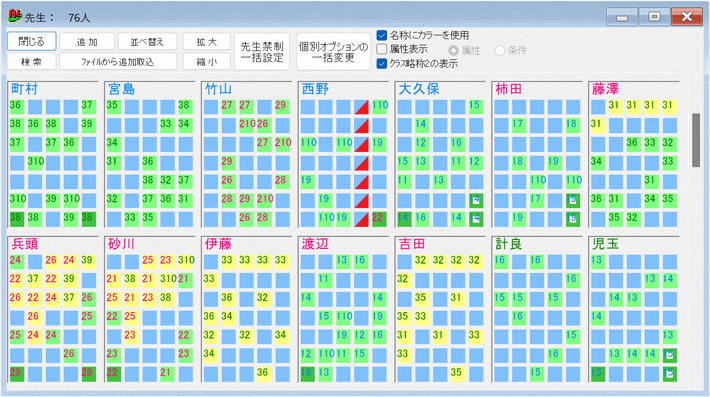Click the 拡大 button to zoom in
The image size is (710, 397).
click(x=207, y=42)
